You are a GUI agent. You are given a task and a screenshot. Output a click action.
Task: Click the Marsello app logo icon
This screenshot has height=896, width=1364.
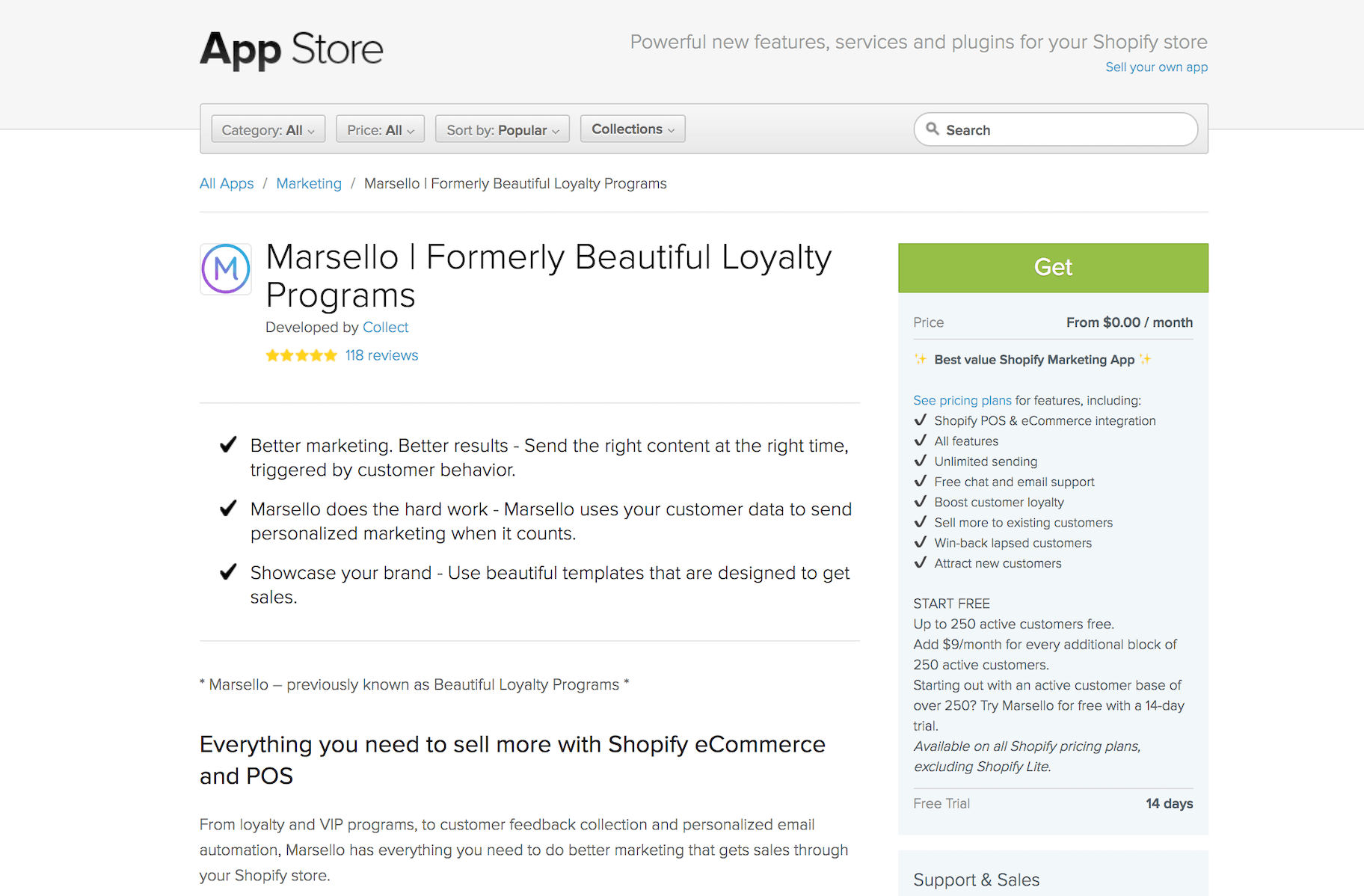[x=226, y=269]
